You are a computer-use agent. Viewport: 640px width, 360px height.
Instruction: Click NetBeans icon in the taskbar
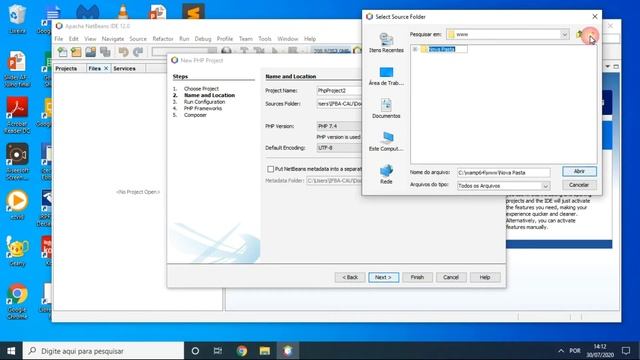click(x=288, y=351)
